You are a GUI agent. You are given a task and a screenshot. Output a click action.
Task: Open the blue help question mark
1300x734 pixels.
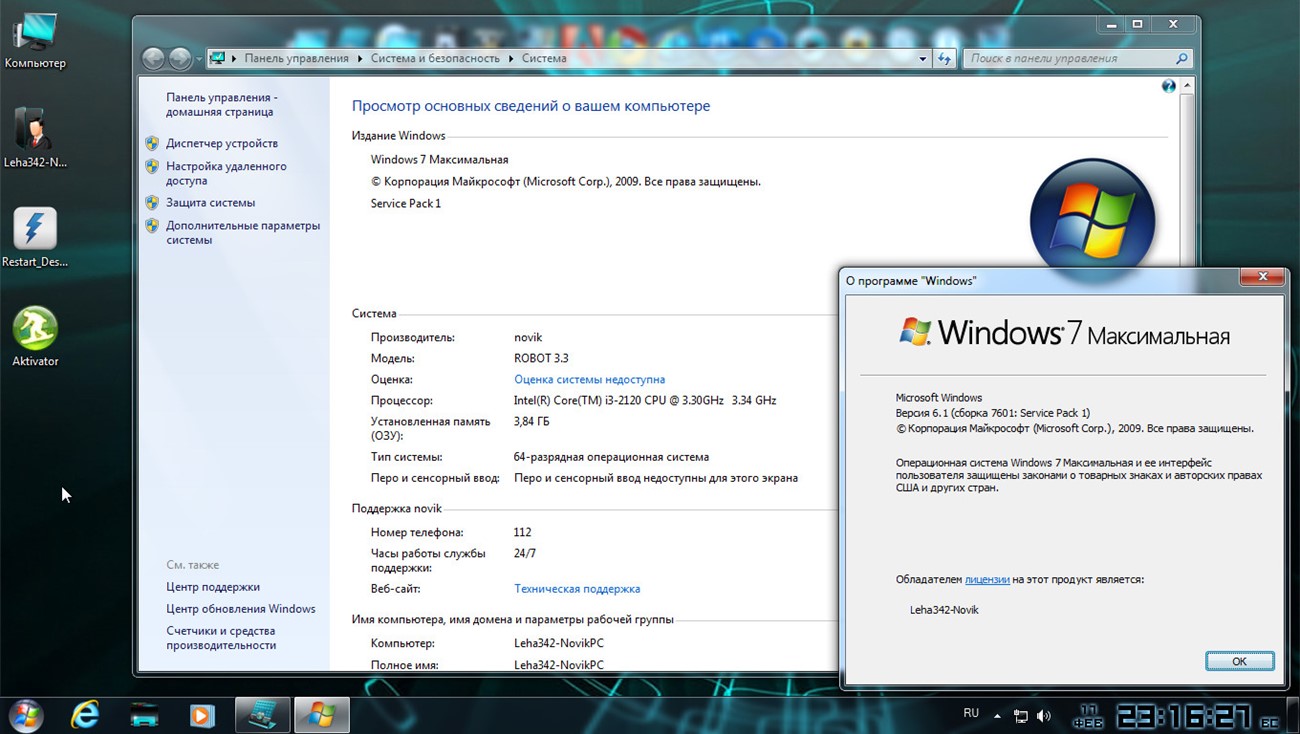(x=1168, y=87)
